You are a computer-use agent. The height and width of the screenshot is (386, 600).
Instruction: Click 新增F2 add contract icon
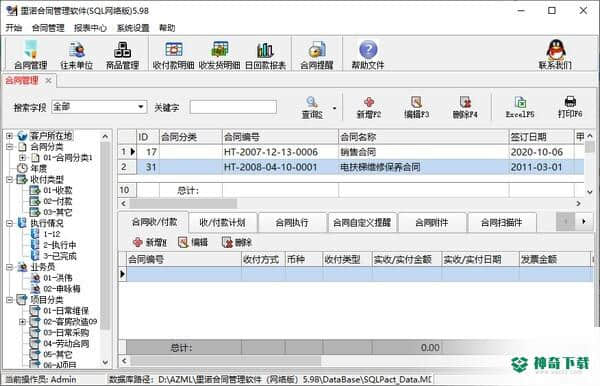[369, 107]
